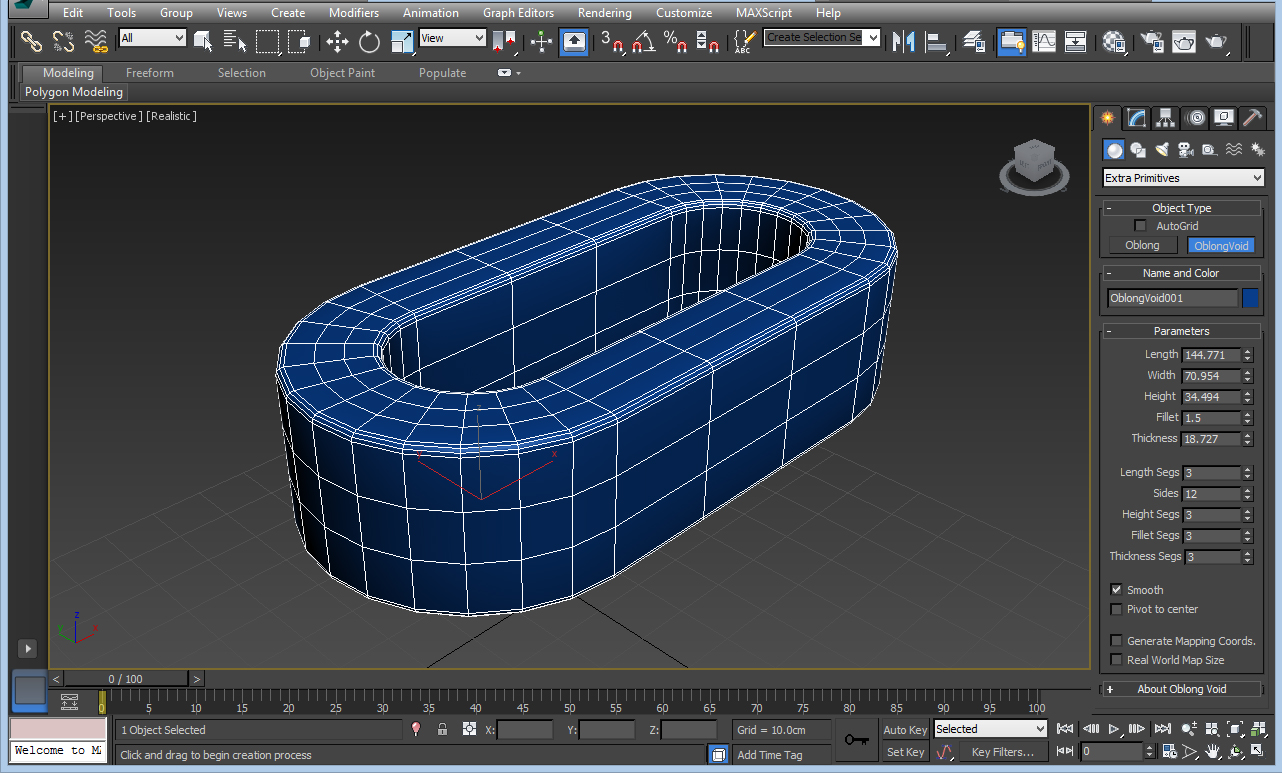This screenshot has width=1282, height=773.
Task: Select the Rotate transform tool
Action: pyautogui.click(x=370, y=41)
